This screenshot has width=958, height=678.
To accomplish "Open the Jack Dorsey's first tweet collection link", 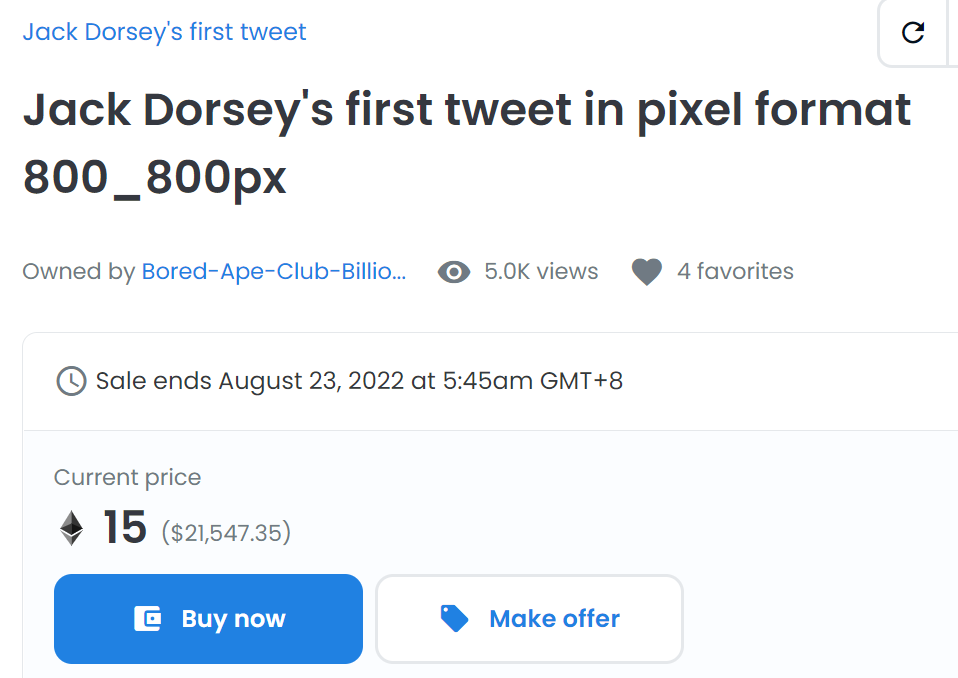I will 164,32.
